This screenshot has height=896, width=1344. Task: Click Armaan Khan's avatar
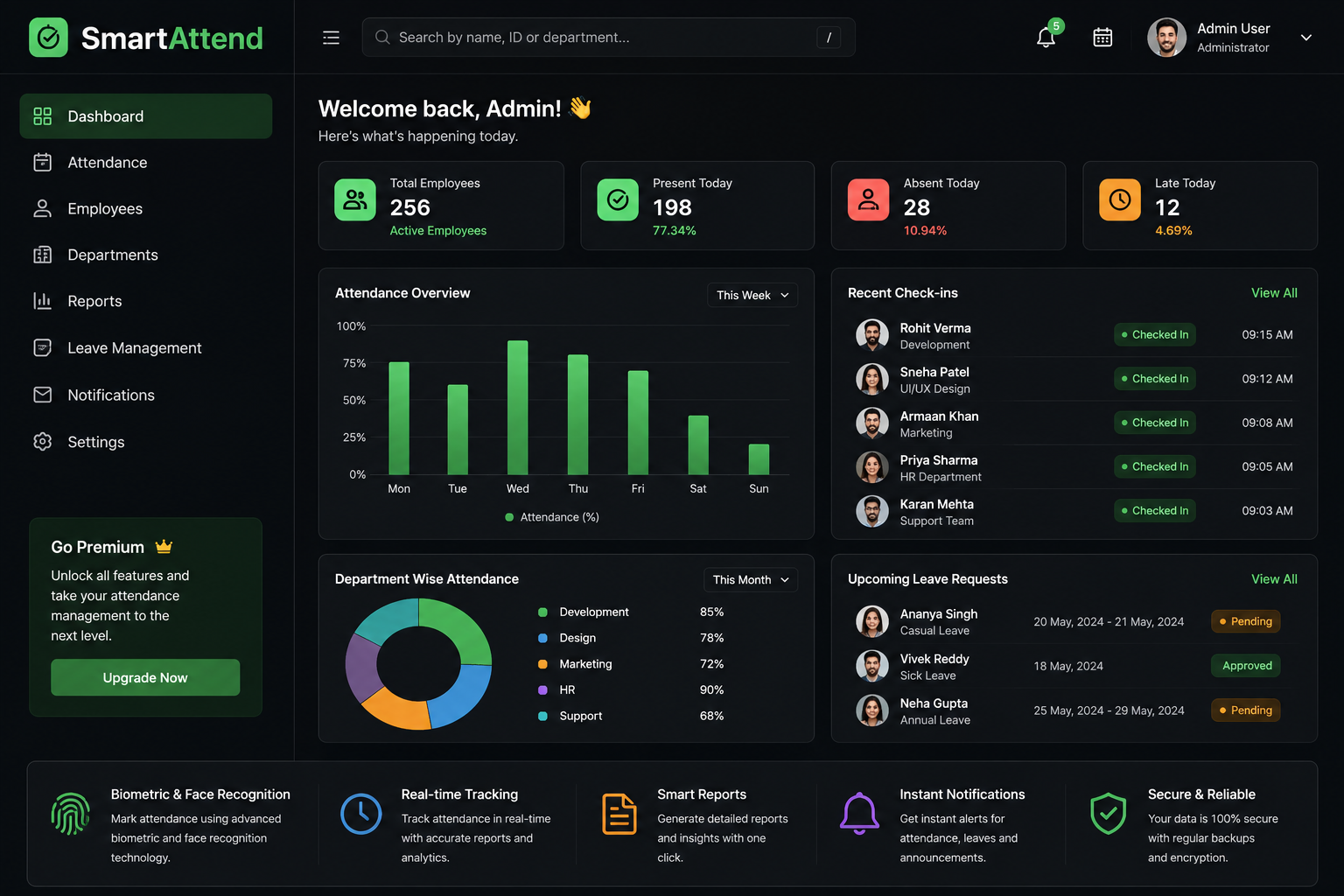tap(872, 423)
